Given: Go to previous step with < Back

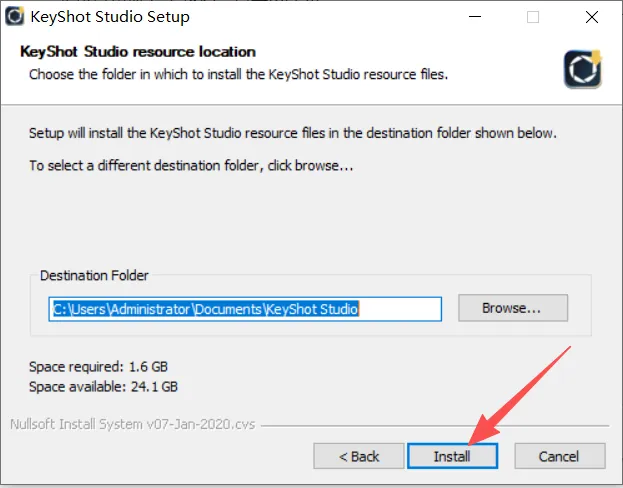Looking at the screenshot, I should click(x=359, y=456).
